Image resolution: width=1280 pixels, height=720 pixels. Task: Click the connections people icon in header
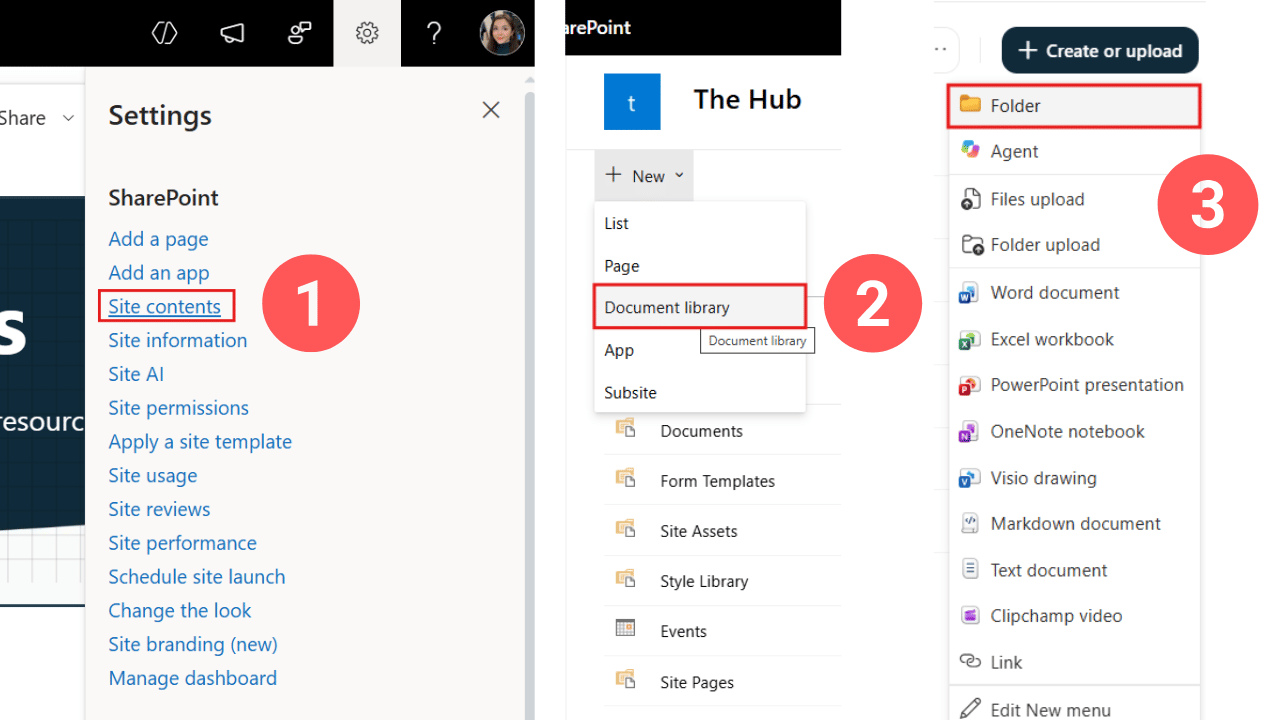(299, 34)
